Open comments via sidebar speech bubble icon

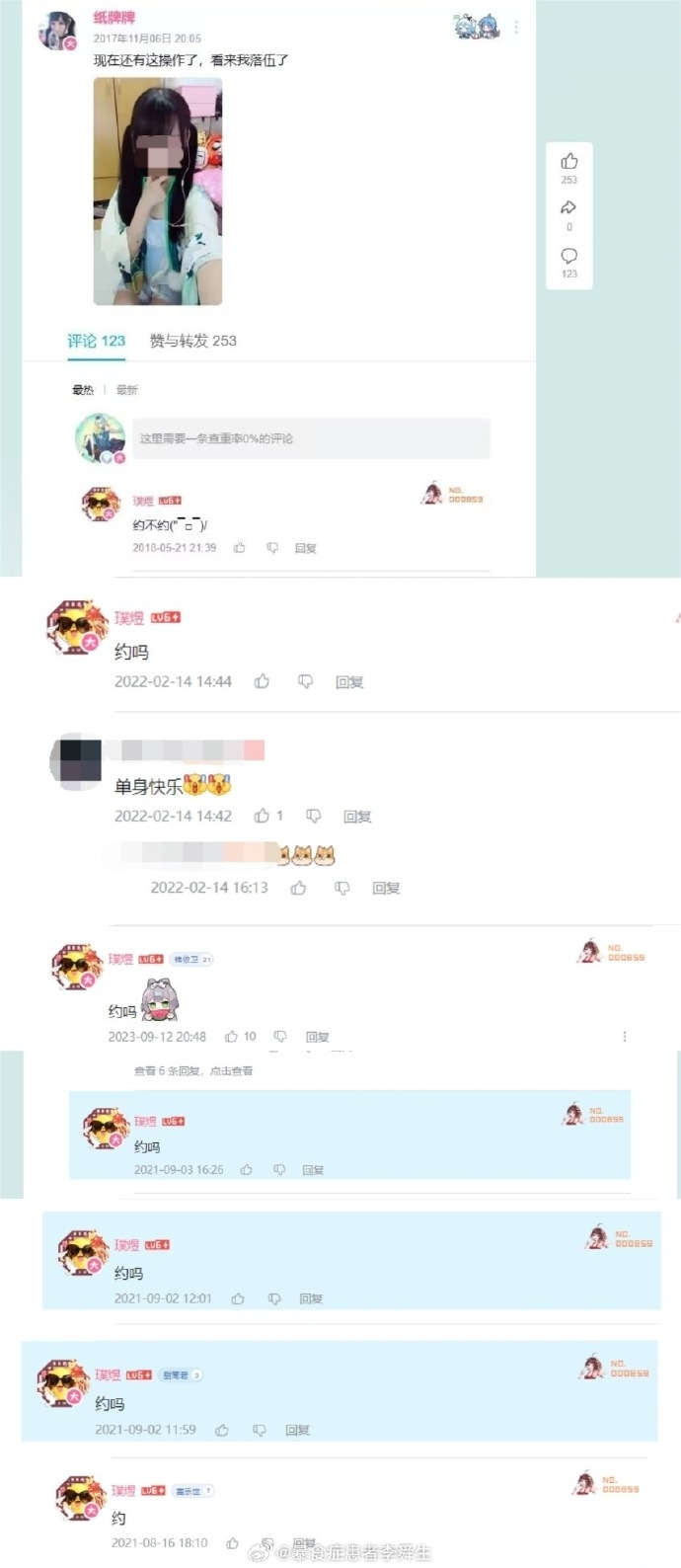[569, 256]
